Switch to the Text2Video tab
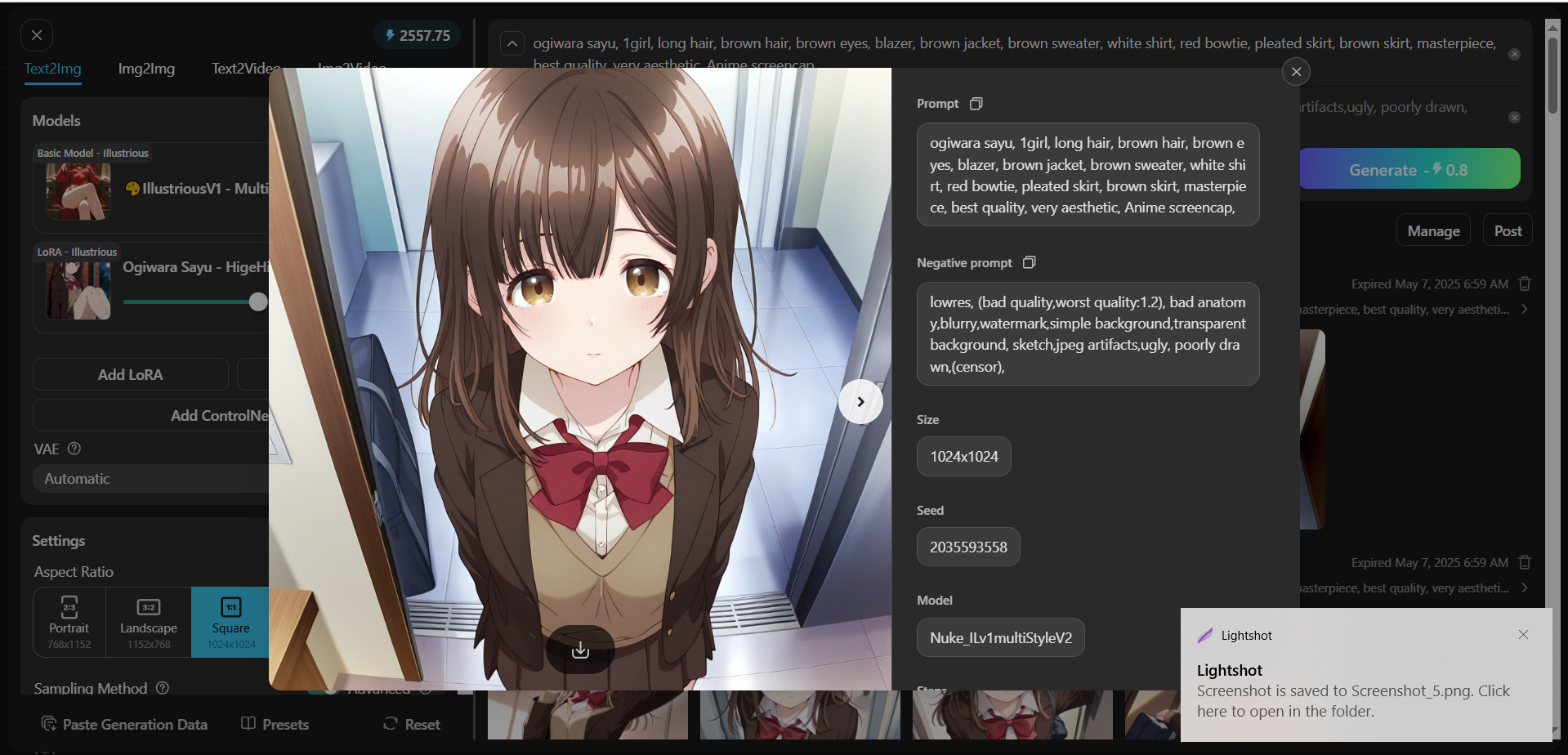This screenshot has height=755, width=1568. coord(246,69)
